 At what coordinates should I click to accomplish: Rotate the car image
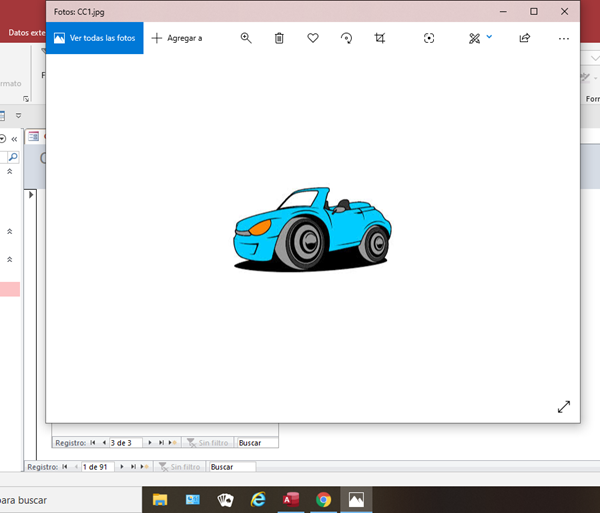(x=346, y=38)
